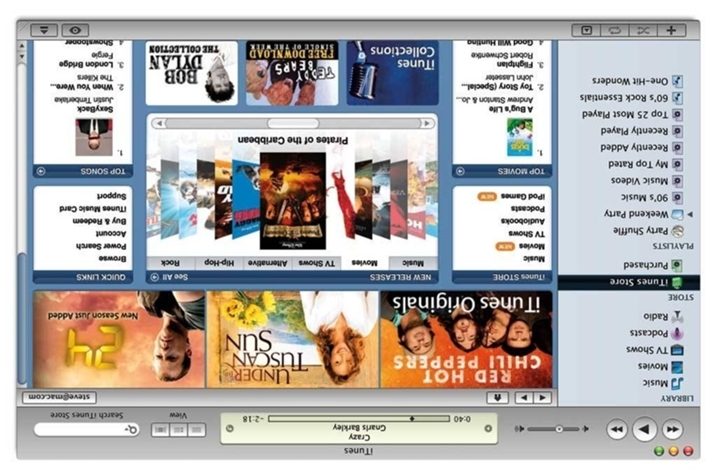
Task: Open the Pirates of the Caribbean cover
Action: (293, 201)
